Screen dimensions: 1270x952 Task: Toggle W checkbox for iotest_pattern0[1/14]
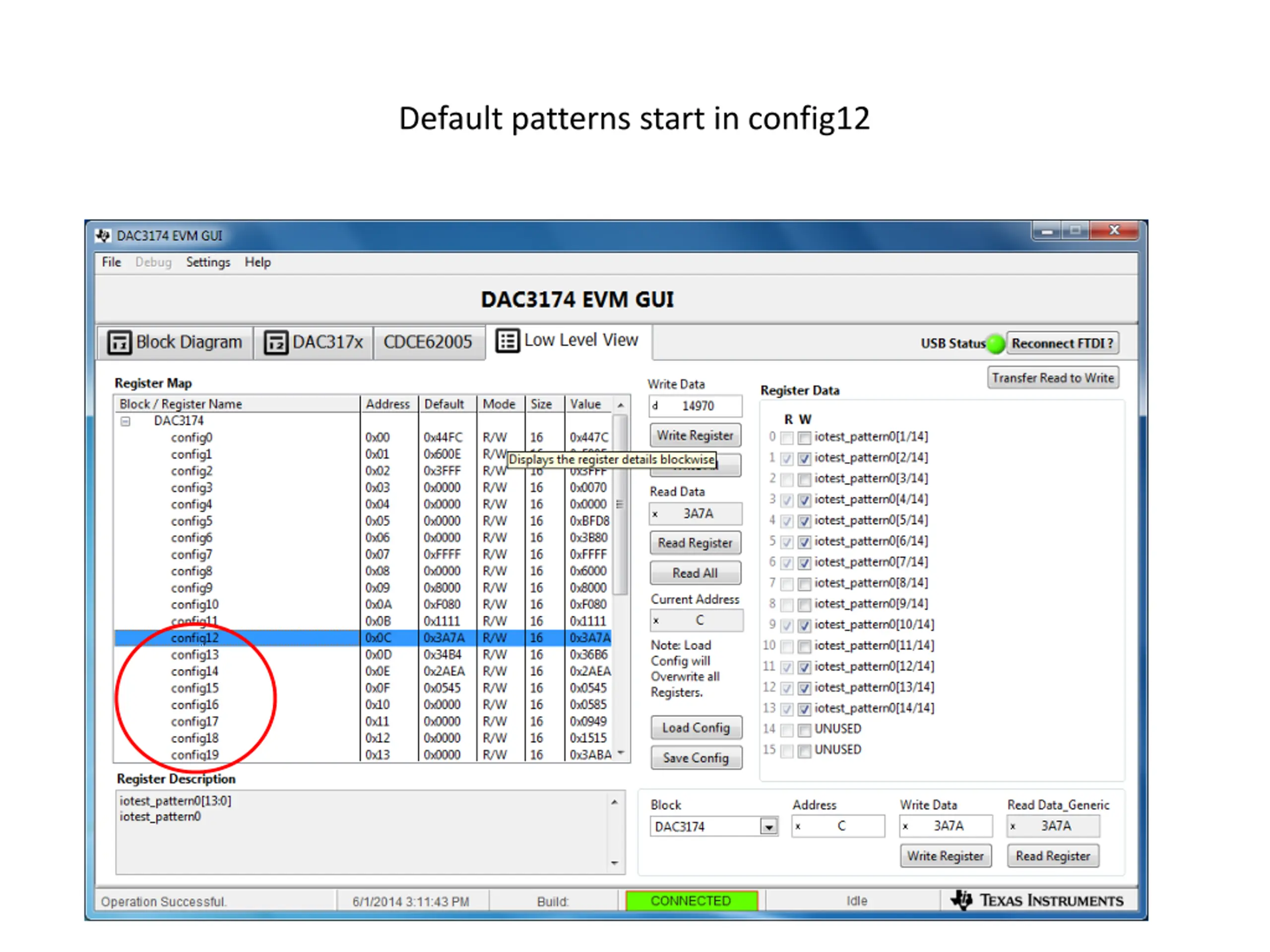pos(804,438)
